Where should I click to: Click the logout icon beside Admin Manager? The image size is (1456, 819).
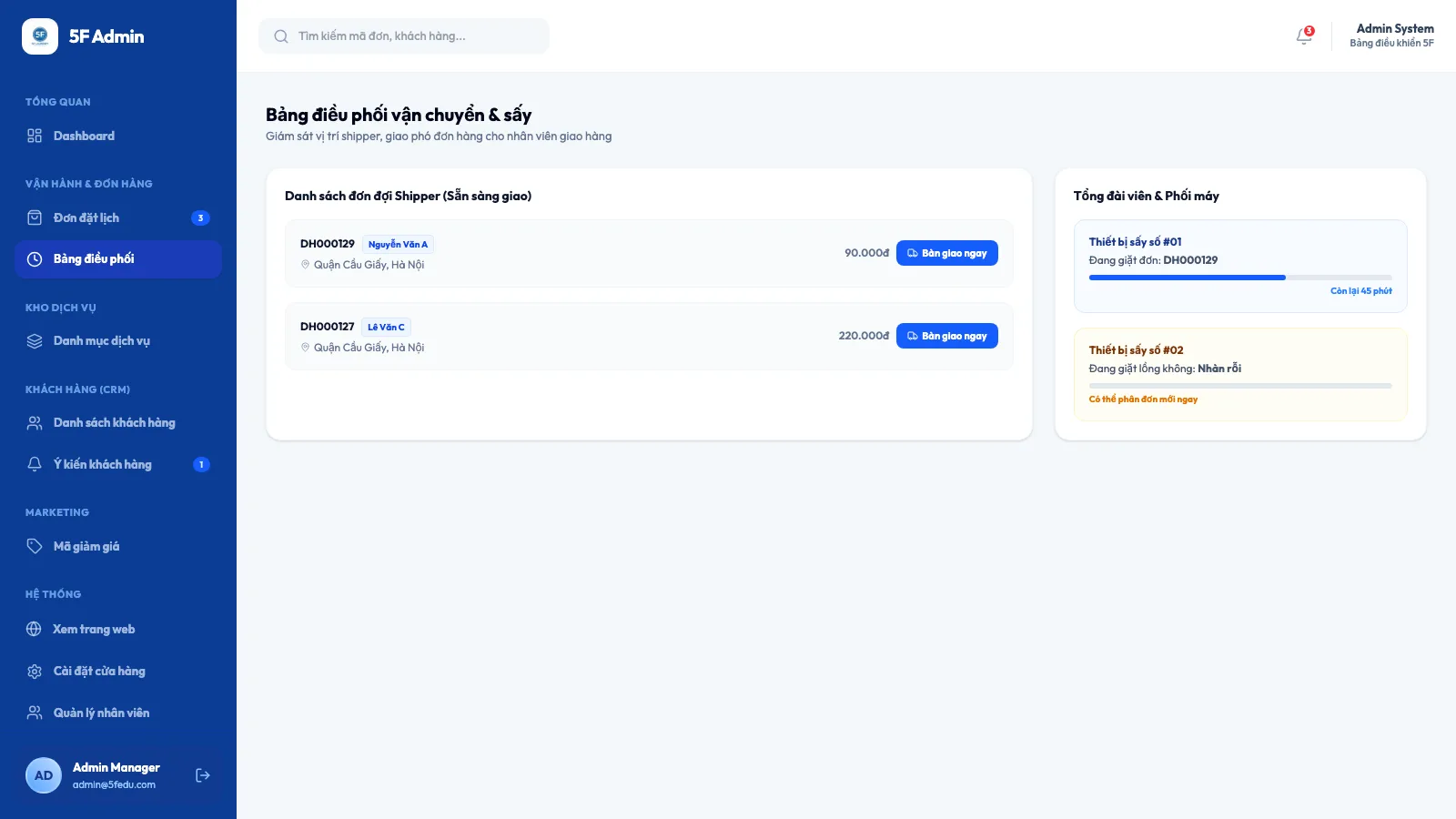(x=203, y=775)
